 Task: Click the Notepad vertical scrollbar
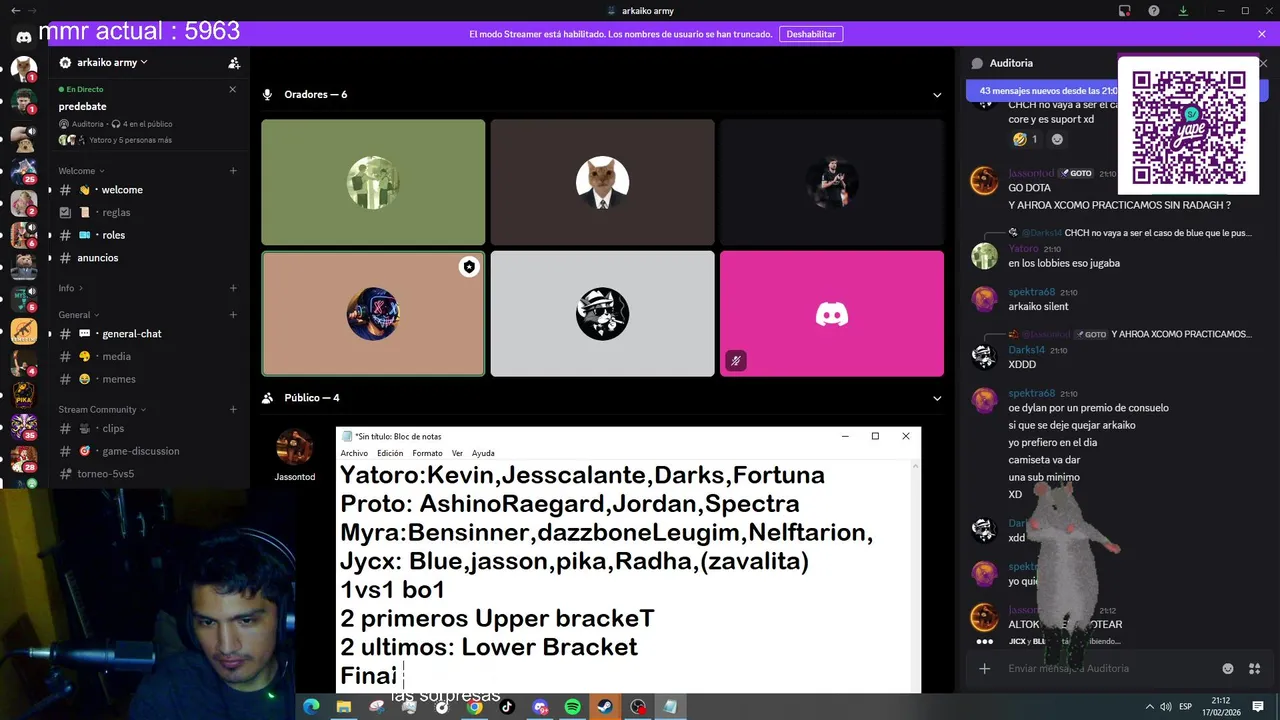[x=915, y=575]
